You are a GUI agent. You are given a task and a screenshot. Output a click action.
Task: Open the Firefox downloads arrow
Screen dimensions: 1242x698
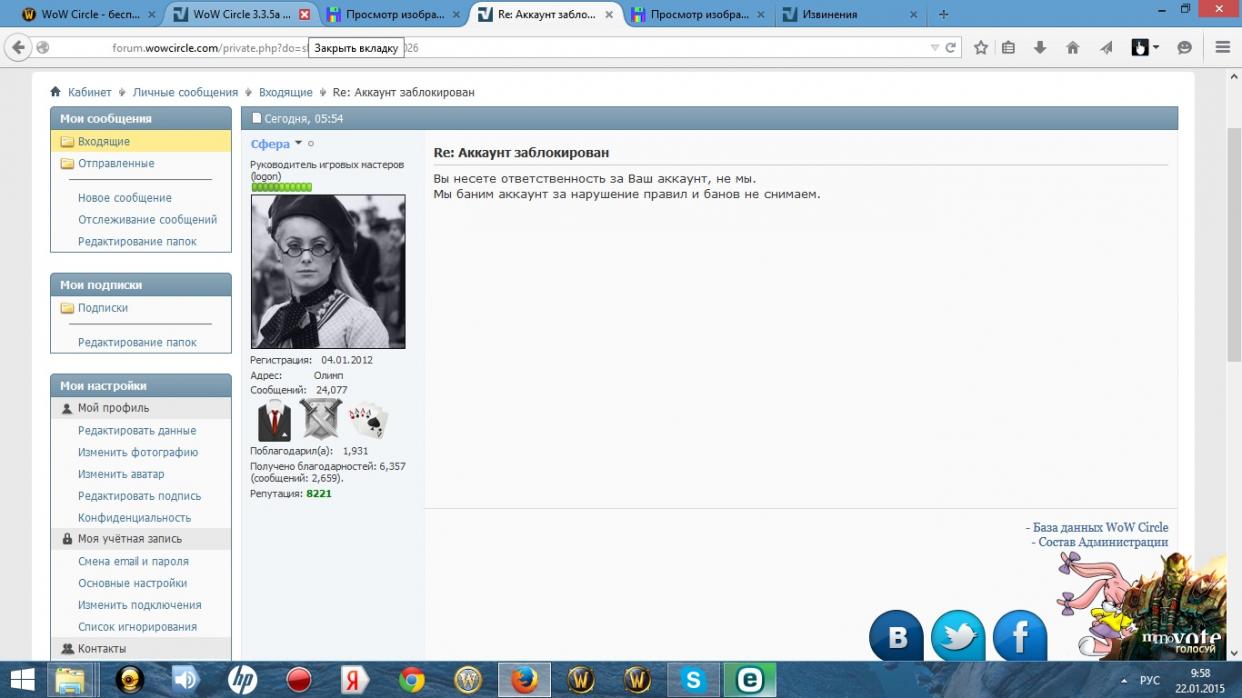[1040, 47]
